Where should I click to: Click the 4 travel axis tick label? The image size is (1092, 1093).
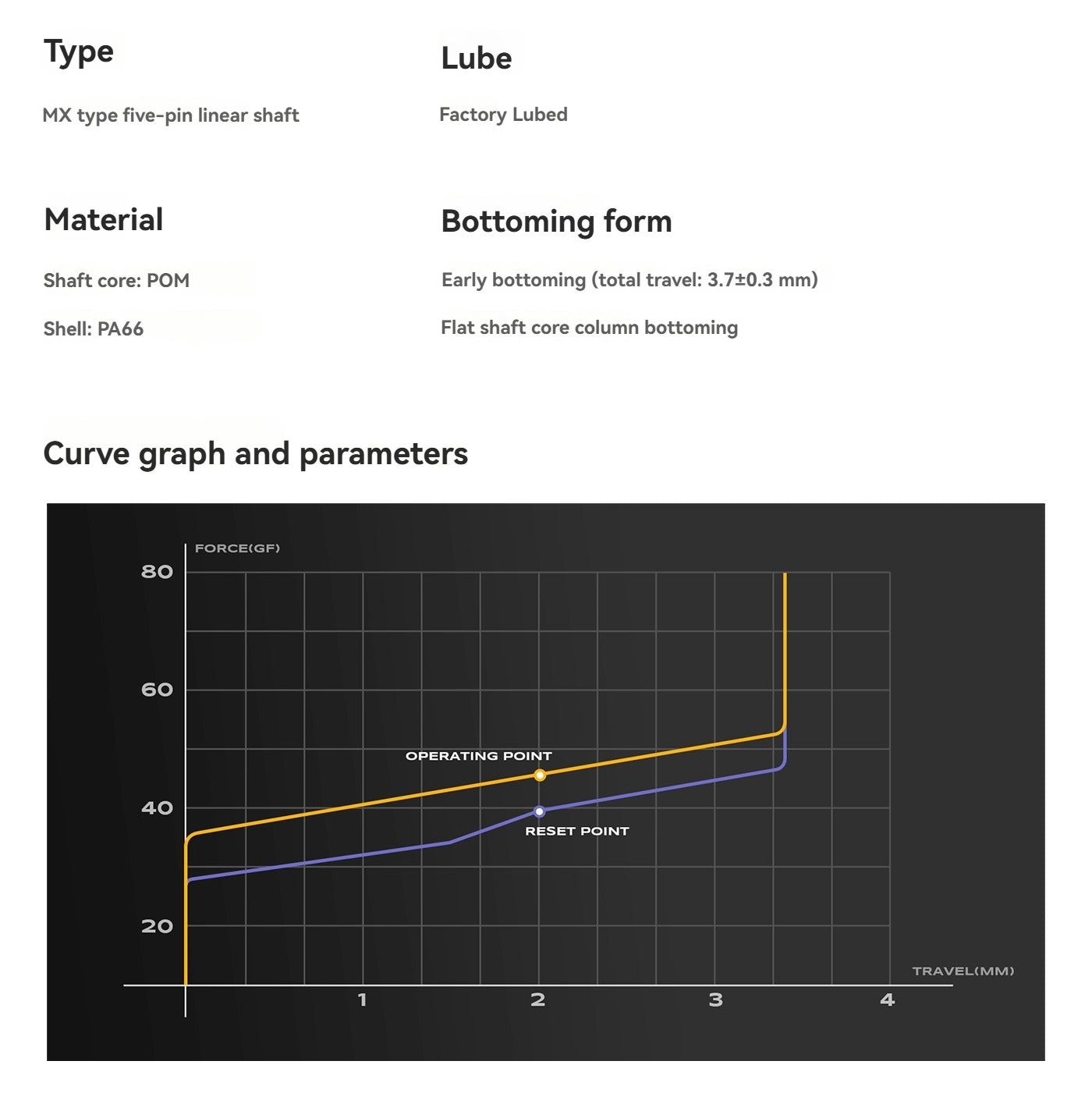[887, 1000]
